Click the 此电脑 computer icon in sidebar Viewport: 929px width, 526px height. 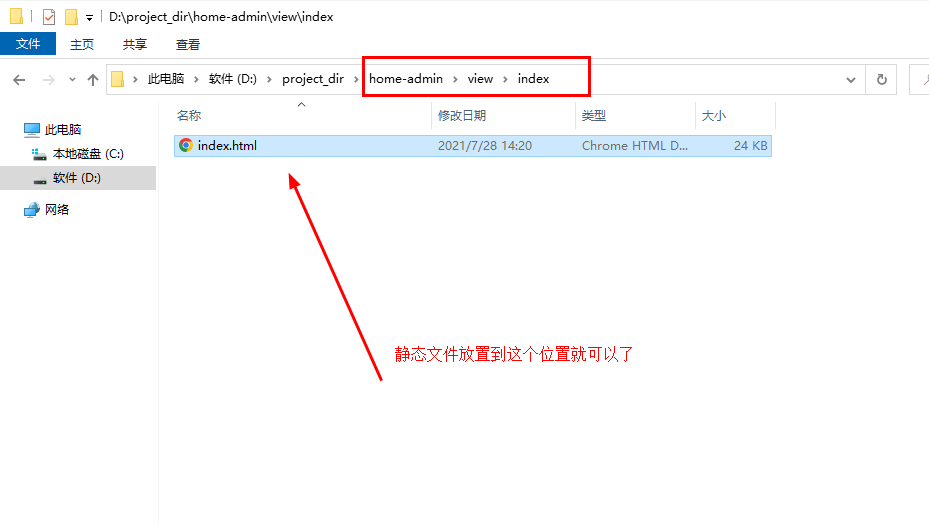coord(31,130)
